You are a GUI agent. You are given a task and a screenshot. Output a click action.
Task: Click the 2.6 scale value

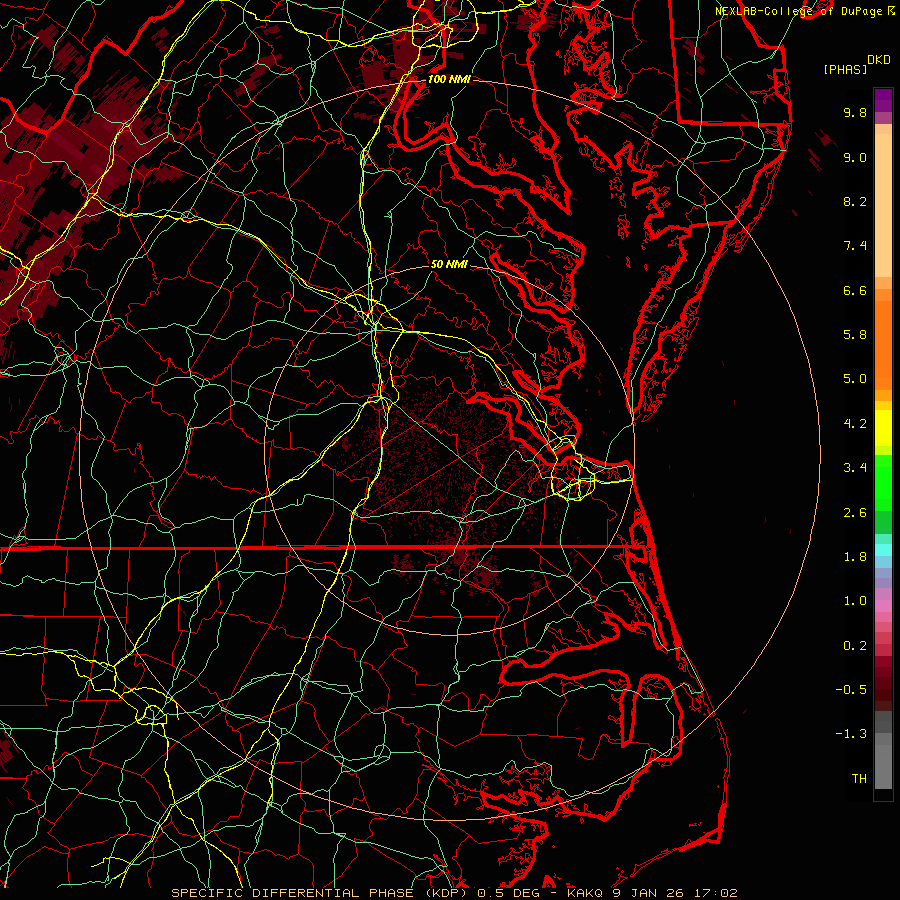tap(855, 513)
